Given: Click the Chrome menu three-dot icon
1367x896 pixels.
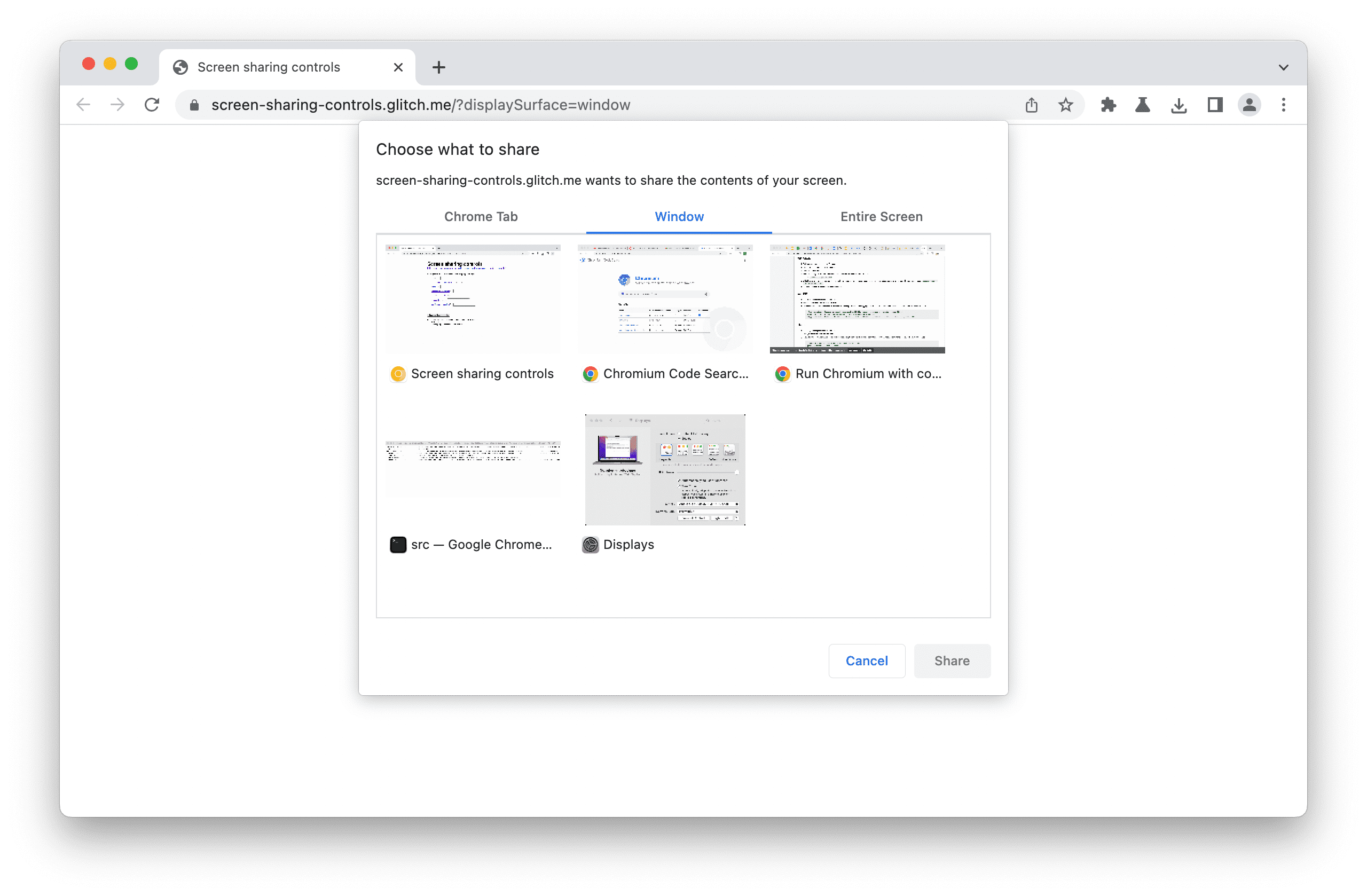Looking at the screenshot, I should pos(1284,104).
